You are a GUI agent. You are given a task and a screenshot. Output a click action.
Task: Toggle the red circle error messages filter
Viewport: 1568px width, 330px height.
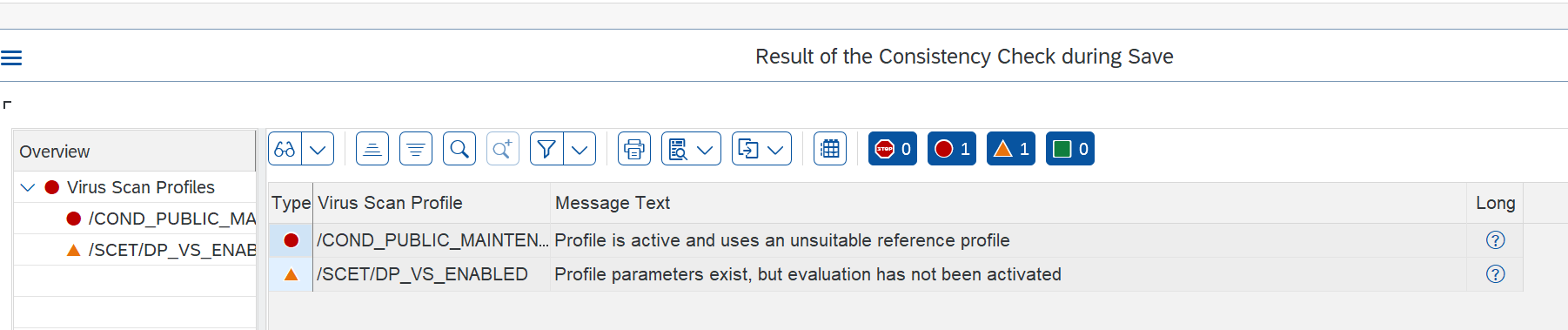[x=952, y=149]
